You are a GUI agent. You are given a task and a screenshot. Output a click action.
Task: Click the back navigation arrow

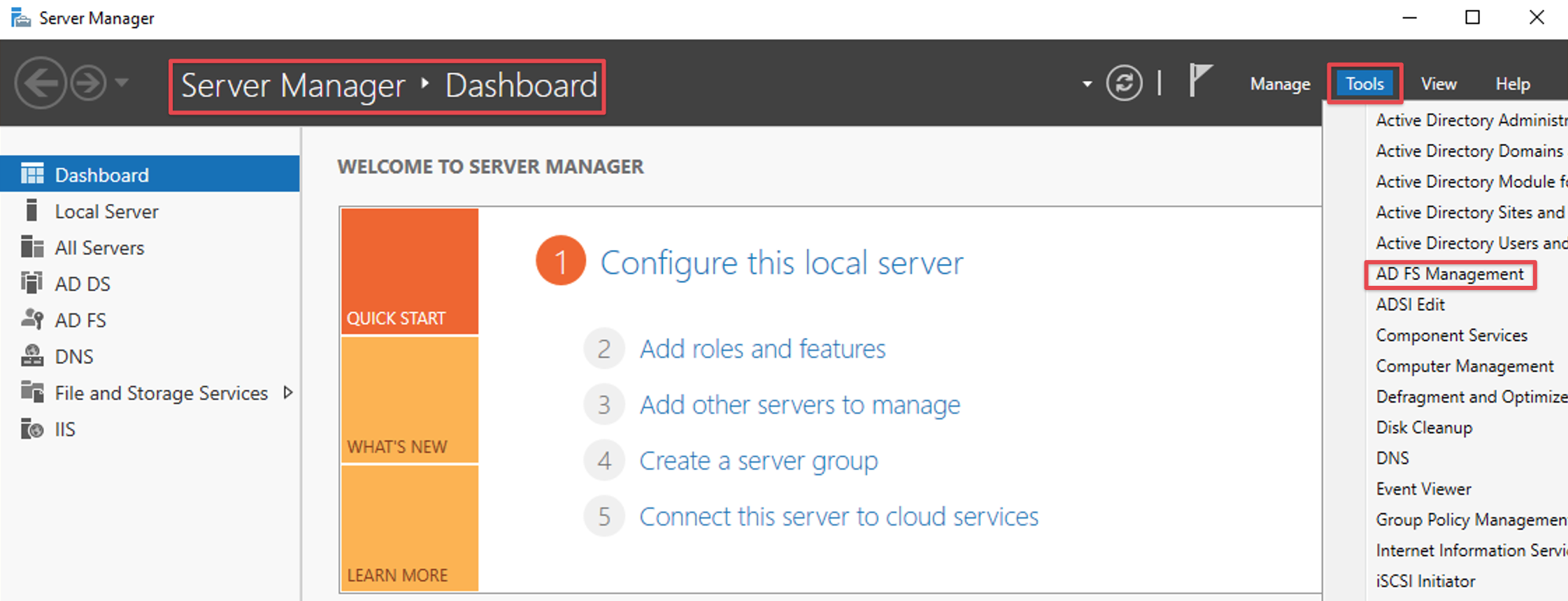[41, 83]
